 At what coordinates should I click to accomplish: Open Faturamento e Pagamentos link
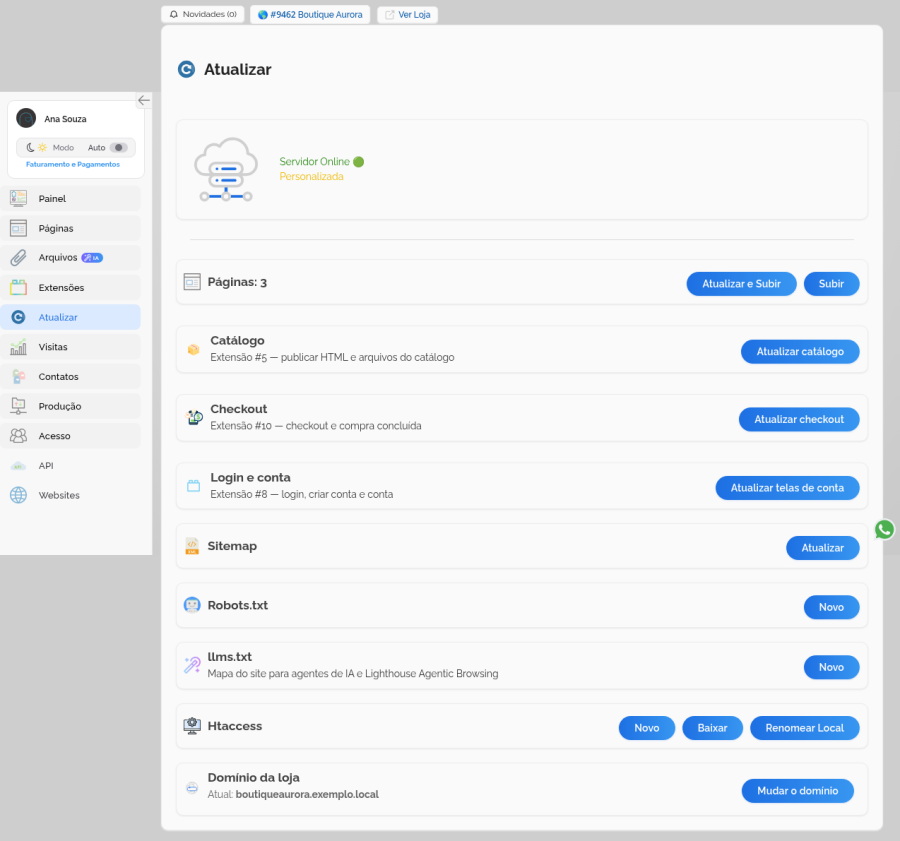tap(73, 164)
